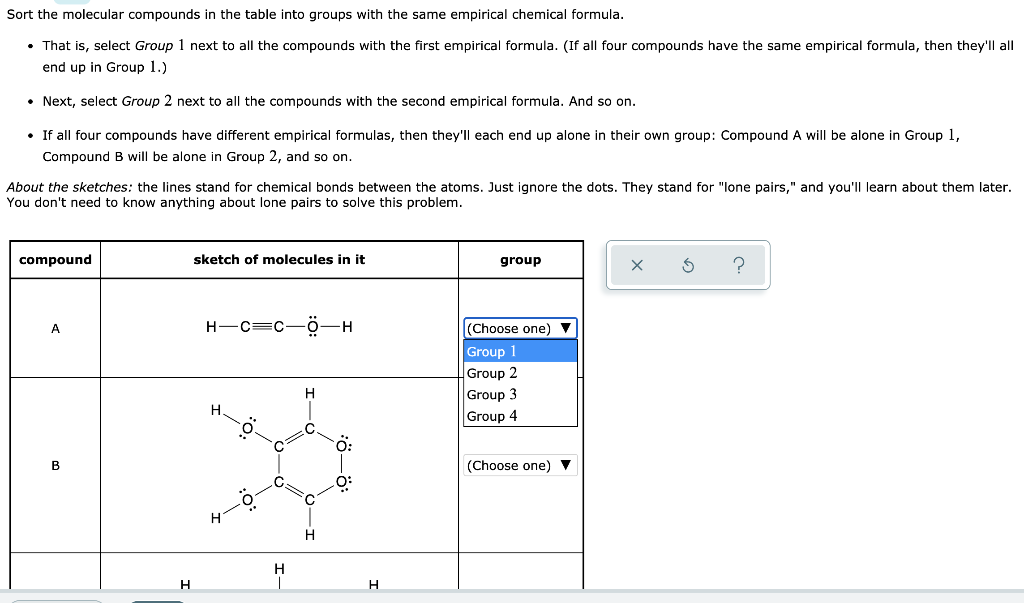This screenshot has width=1024, height=603.
Task: Click the dropdown arrow beside Compound A's selector
Action: (566, 328)
